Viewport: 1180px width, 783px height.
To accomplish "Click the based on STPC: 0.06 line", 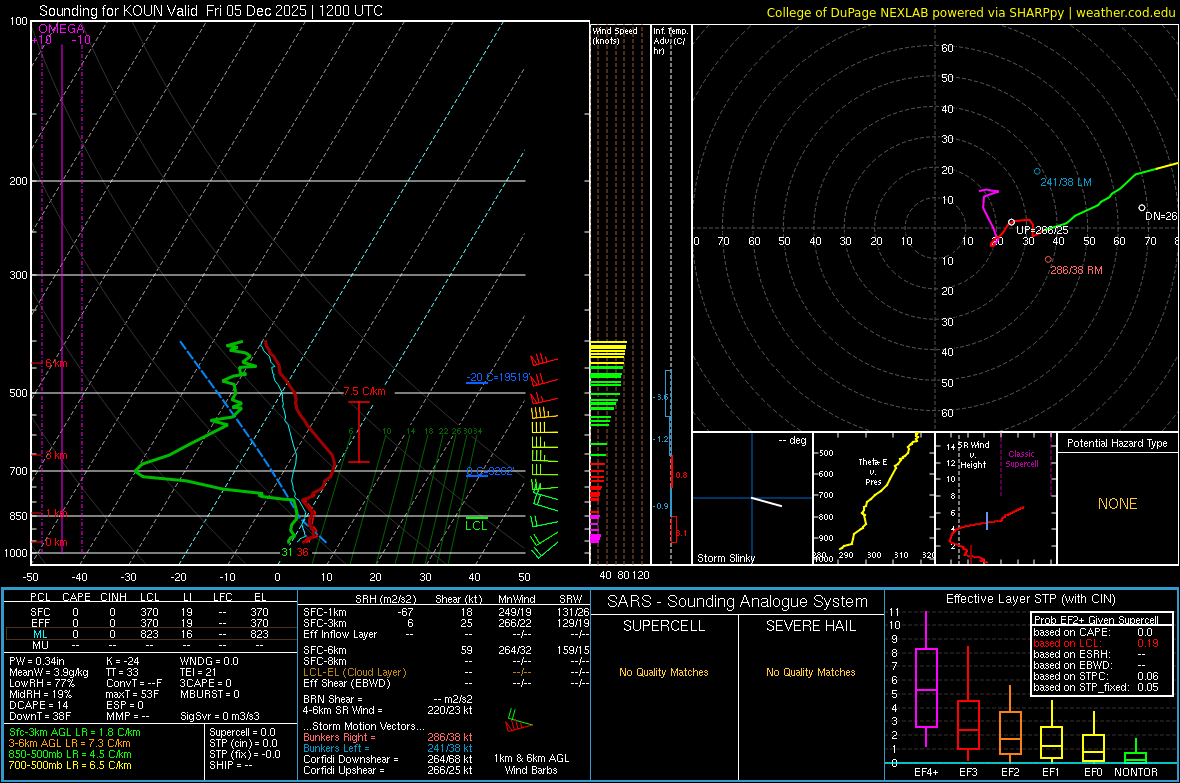I will coord(1096,676).
